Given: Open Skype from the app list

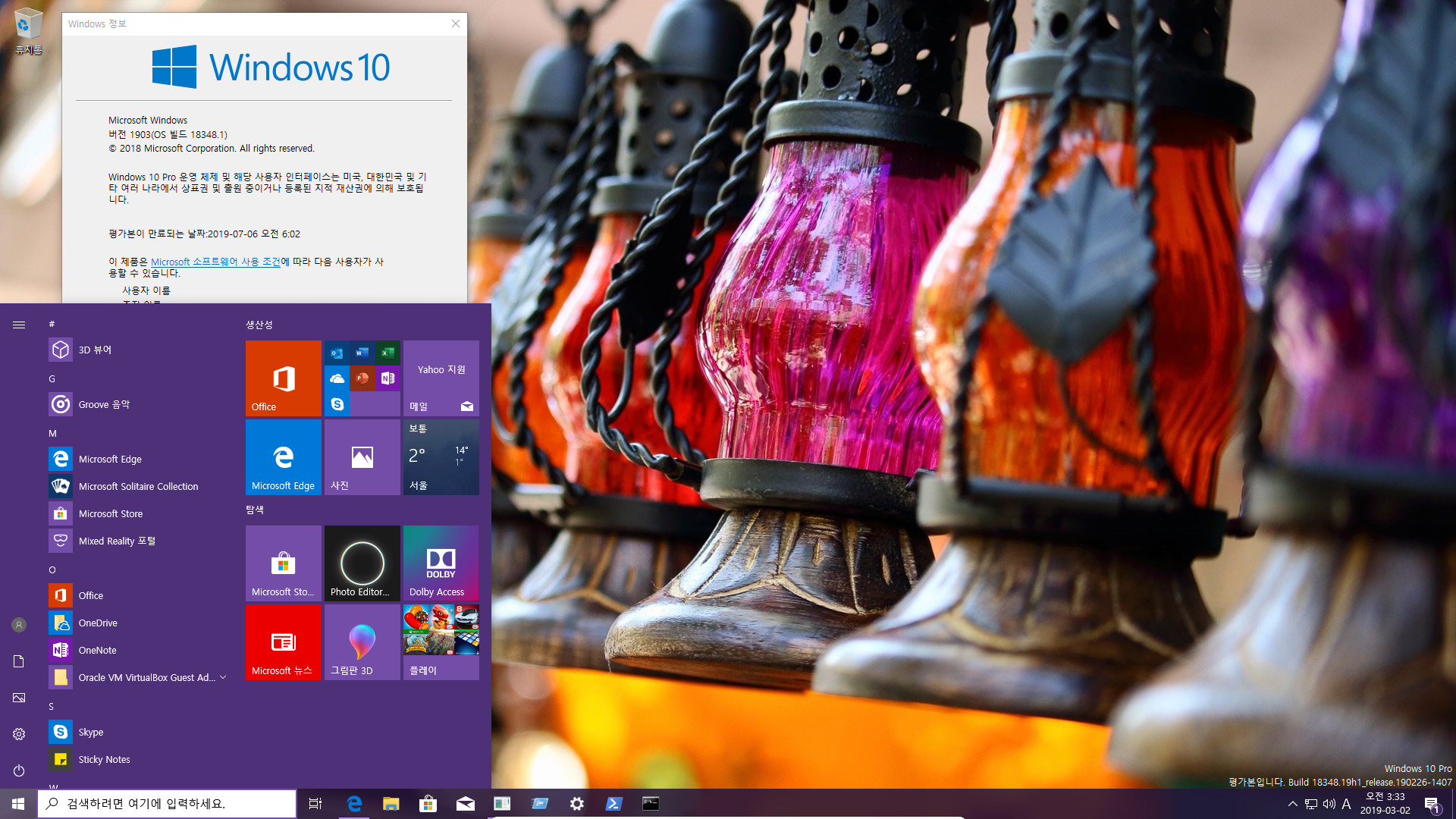Looking at the screenshot, I should coord(136,732).
